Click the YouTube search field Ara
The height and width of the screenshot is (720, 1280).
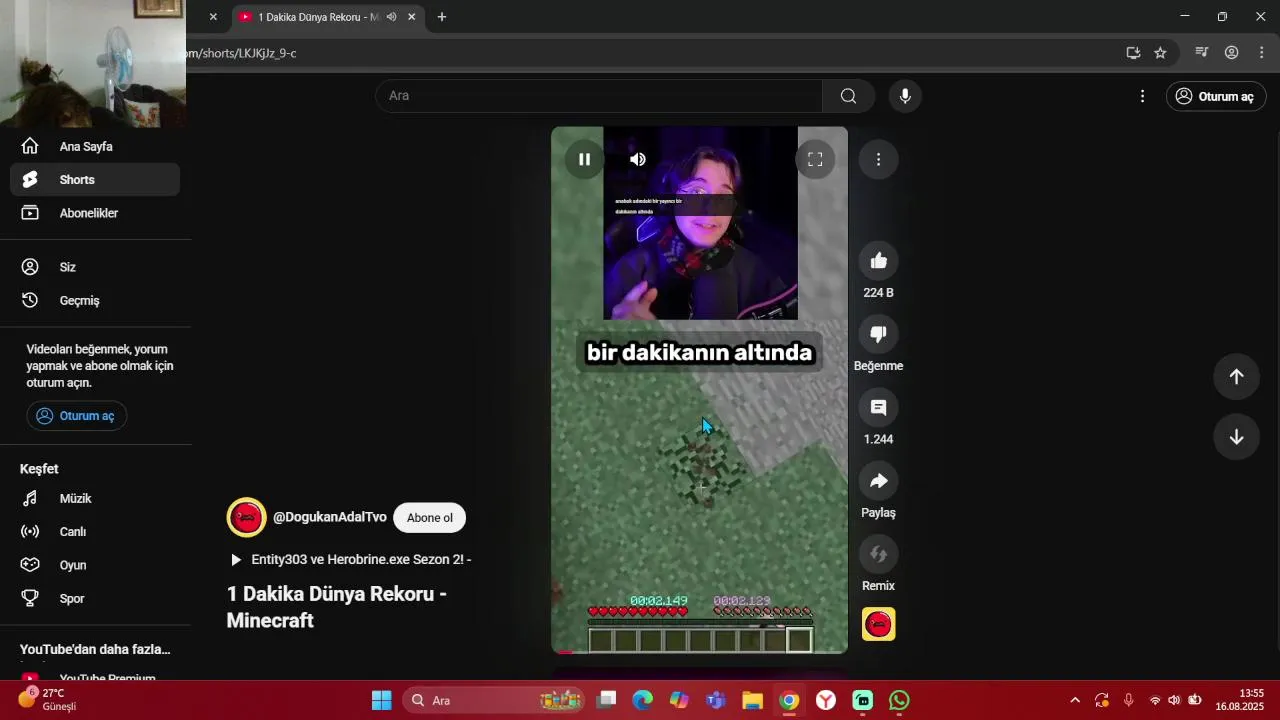(599, 96)
